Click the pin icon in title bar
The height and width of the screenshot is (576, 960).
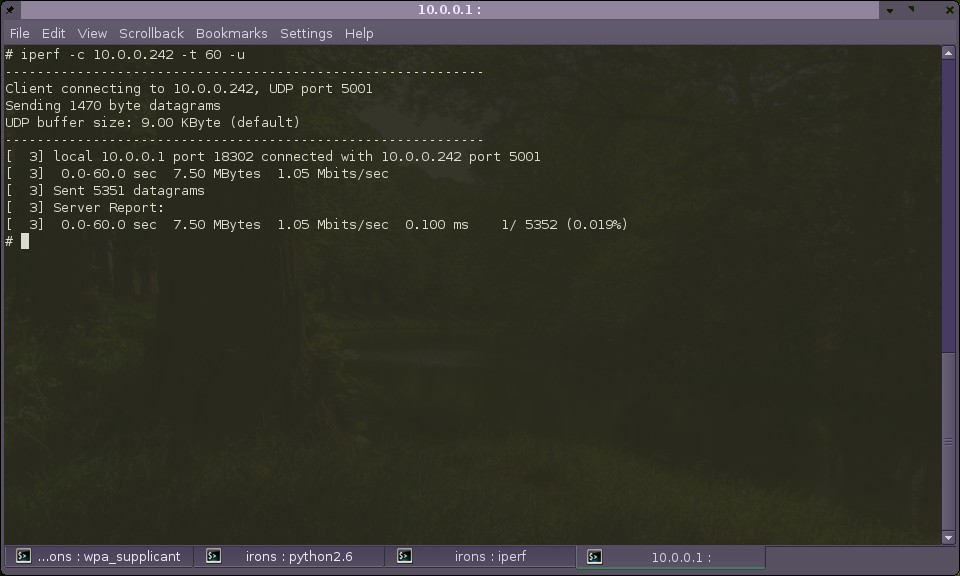(x=10, y=10)
